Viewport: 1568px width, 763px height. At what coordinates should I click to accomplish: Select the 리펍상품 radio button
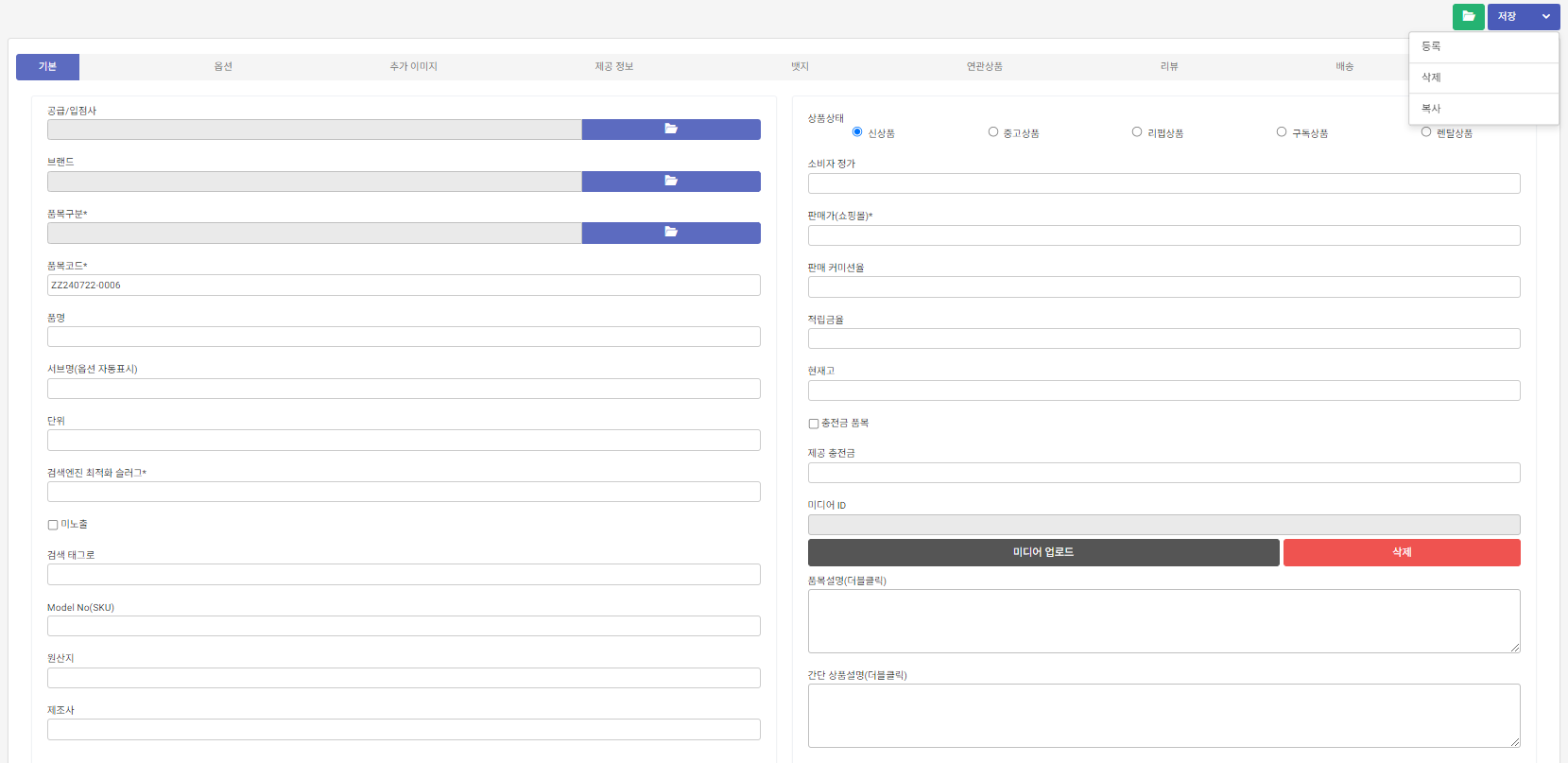[1137, 132]
